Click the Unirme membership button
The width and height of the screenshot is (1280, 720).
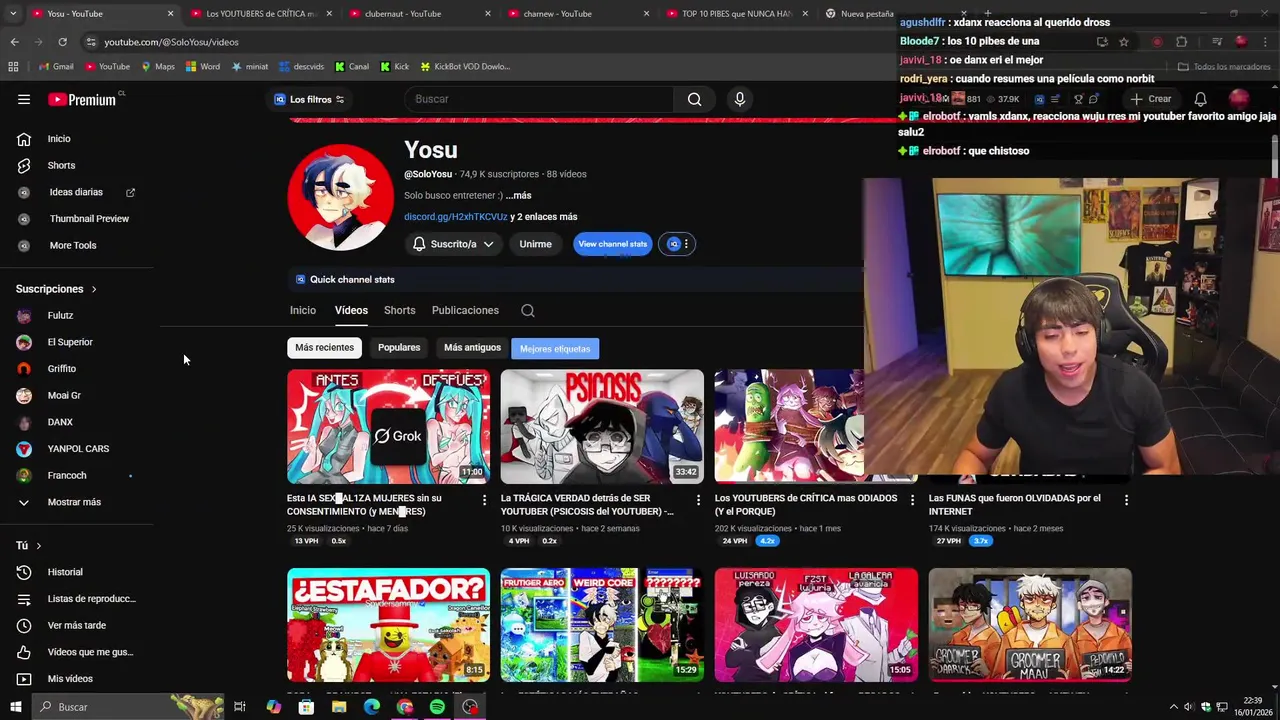click(535, 244)
